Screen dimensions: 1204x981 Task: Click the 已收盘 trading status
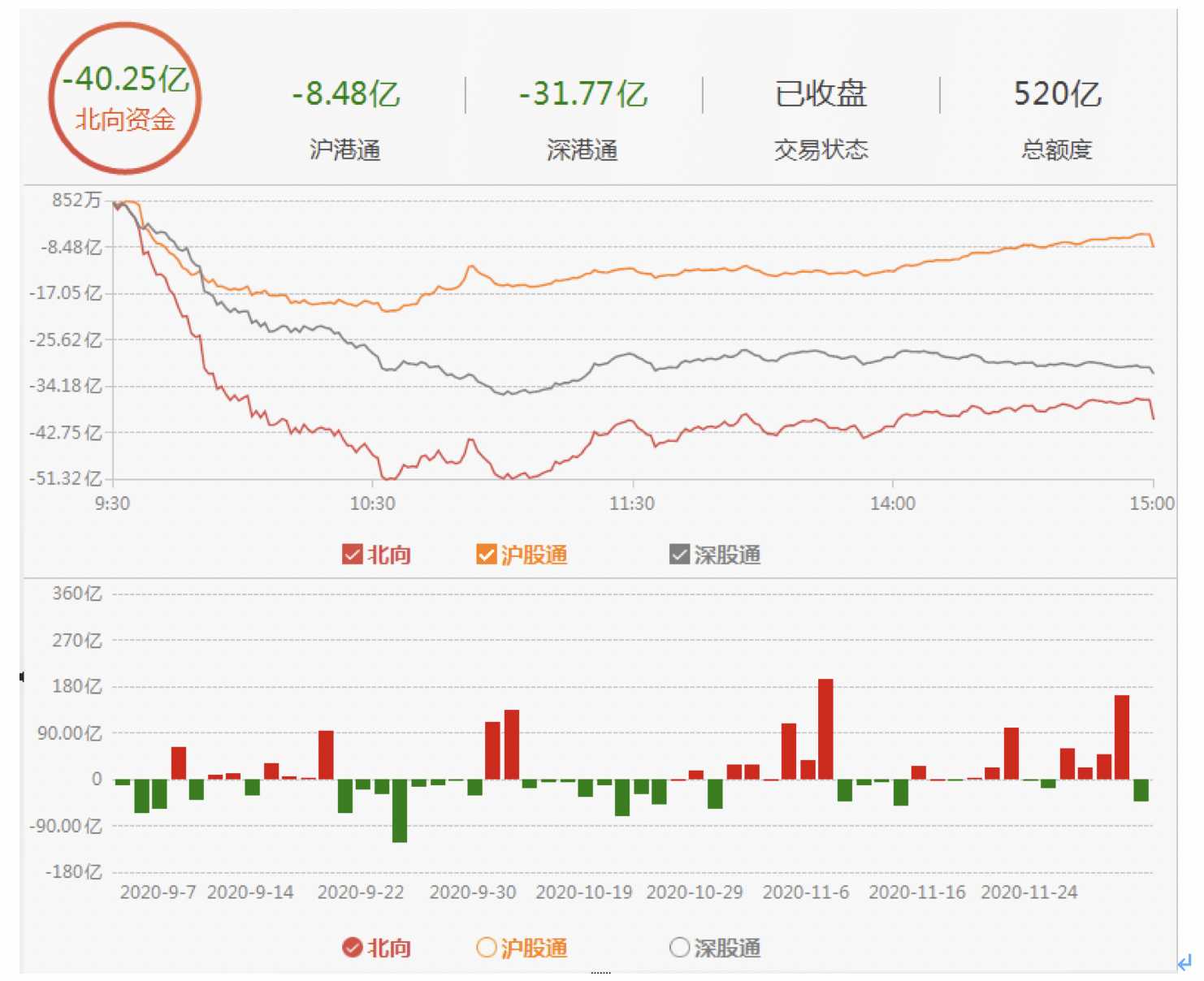(821, 93)
